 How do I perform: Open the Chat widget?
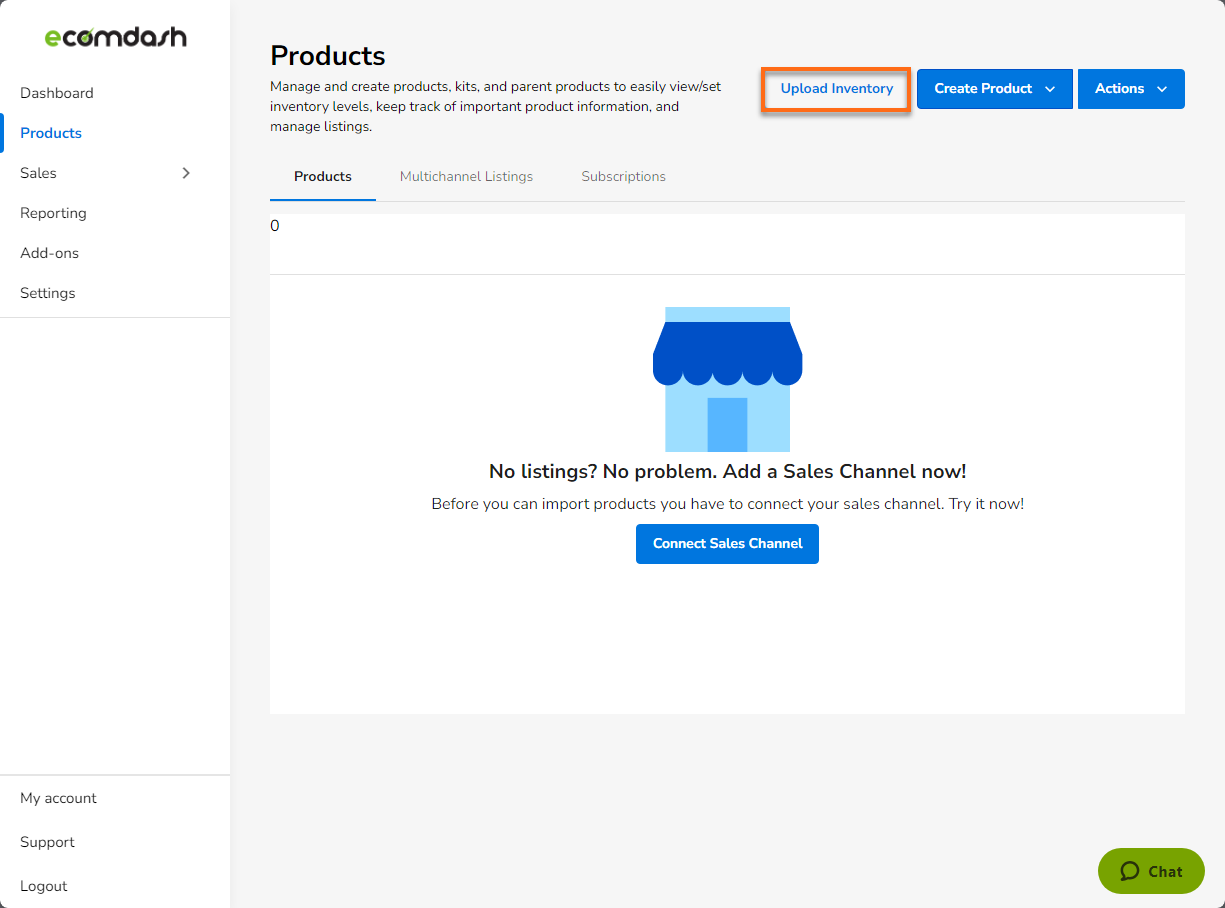(x=1150, y=871)
